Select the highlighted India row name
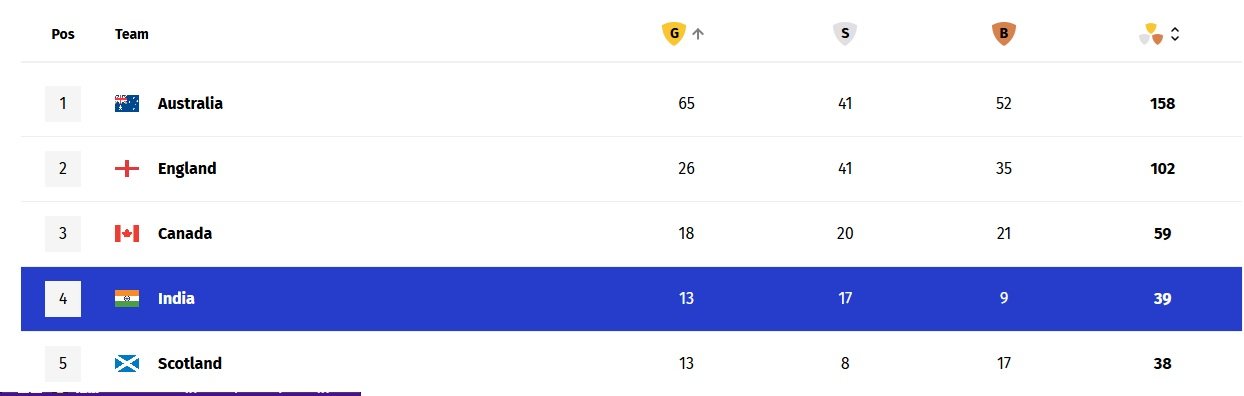 tap(176, 298)
